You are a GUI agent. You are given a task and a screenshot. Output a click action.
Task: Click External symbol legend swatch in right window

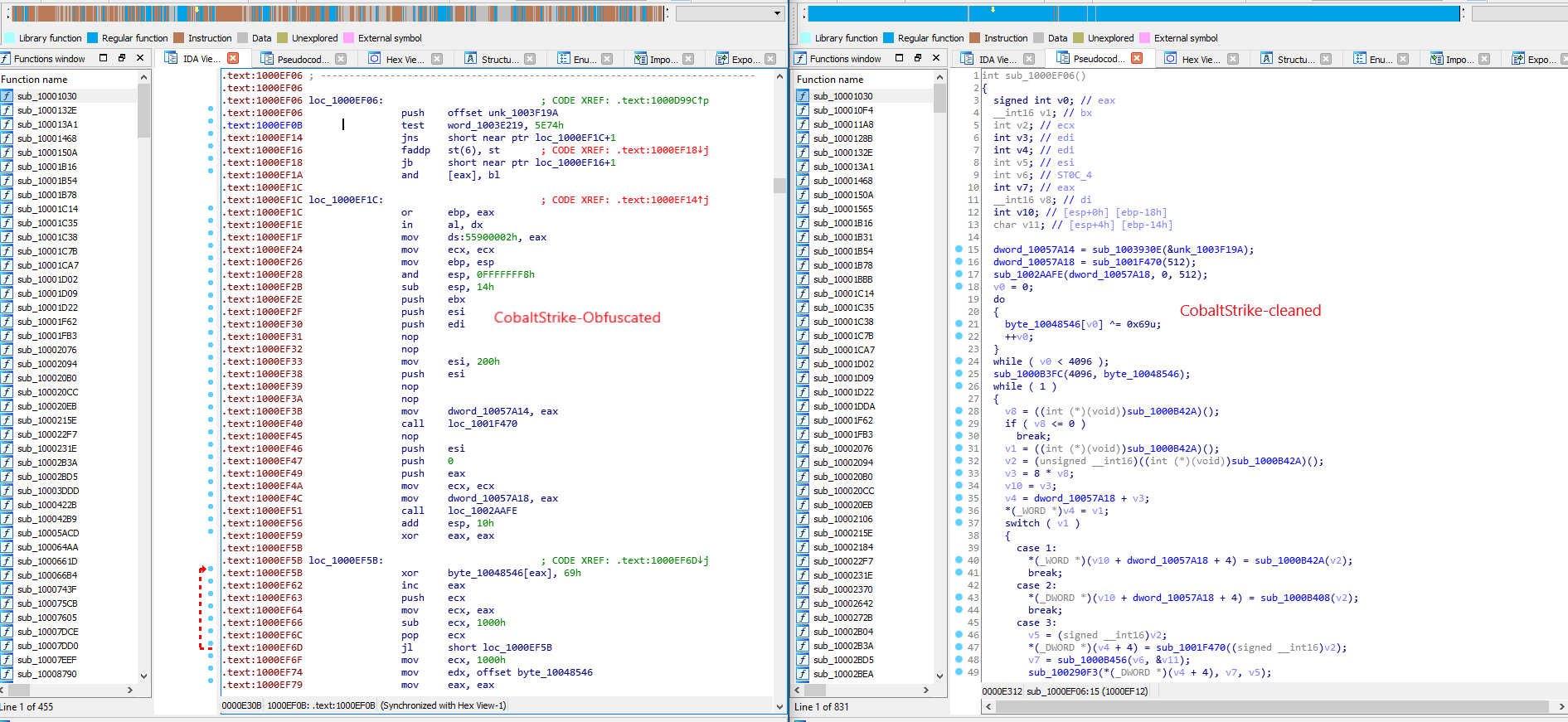coord(1145,37)
